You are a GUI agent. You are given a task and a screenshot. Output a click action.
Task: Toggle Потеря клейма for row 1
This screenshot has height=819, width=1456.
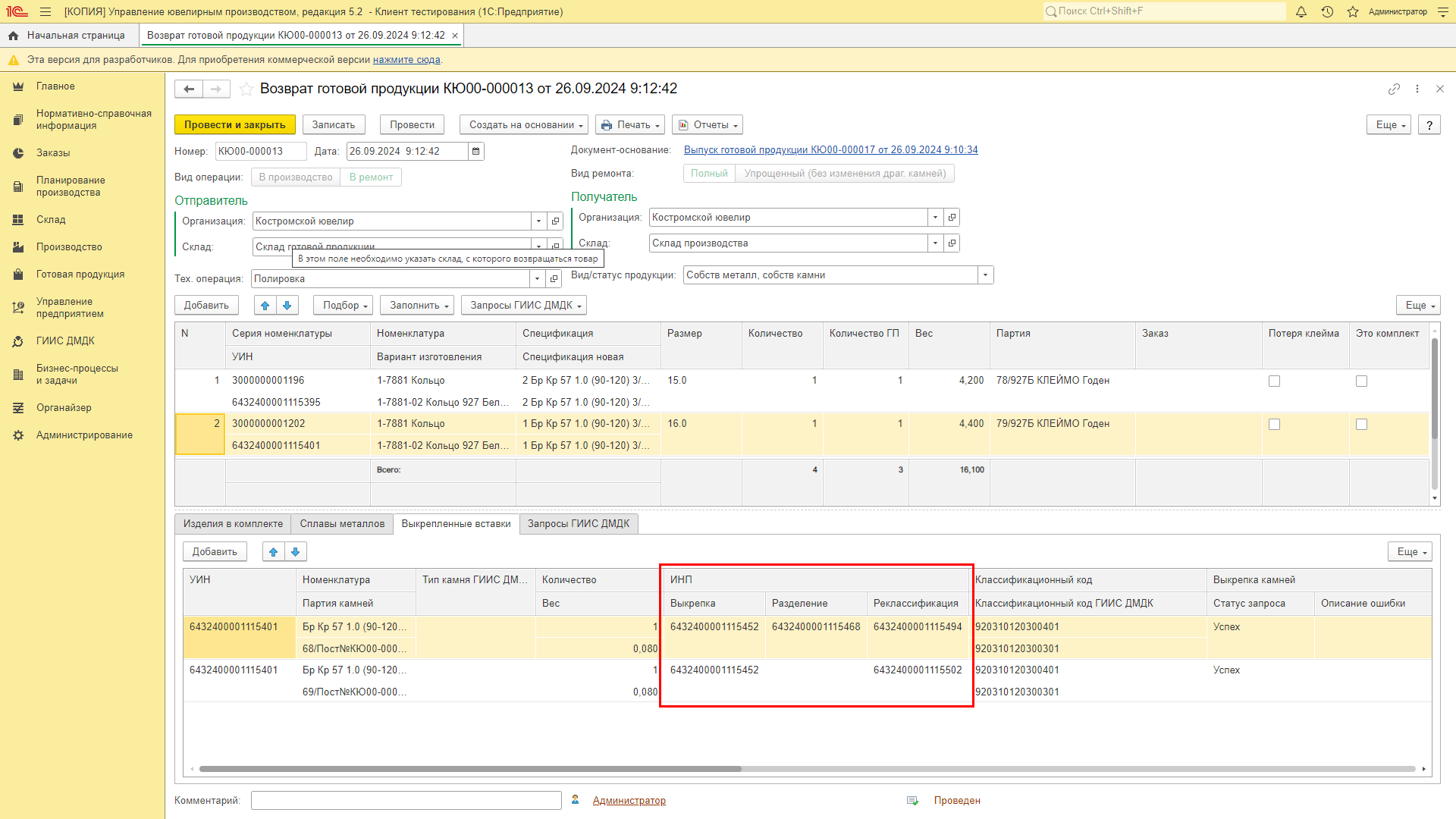pos(1274,381)
